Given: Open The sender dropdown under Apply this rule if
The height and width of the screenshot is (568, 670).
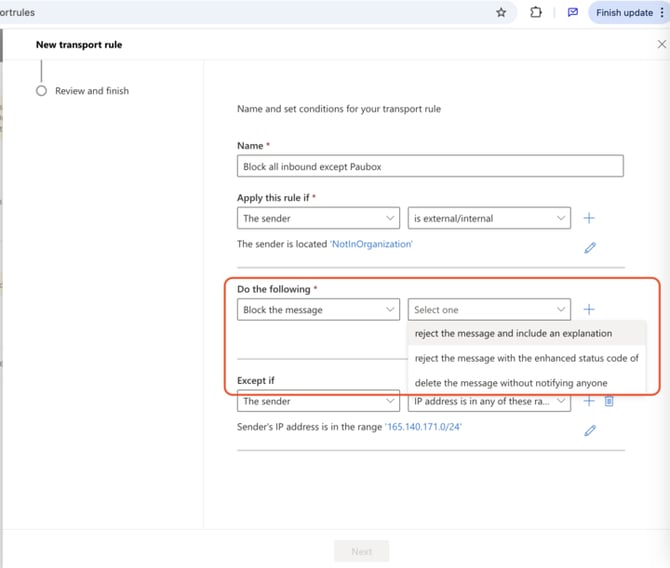Looking at the screenshot, I should [318, 218].
